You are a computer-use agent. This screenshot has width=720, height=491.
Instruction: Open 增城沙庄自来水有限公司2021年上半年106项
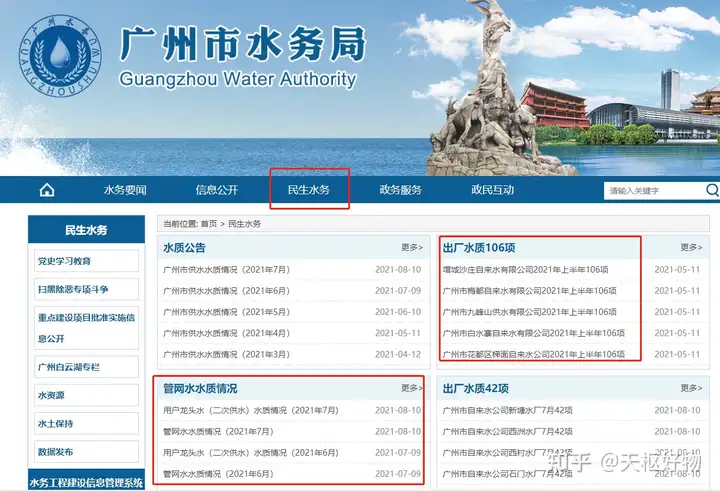click(x=525, y=270)
